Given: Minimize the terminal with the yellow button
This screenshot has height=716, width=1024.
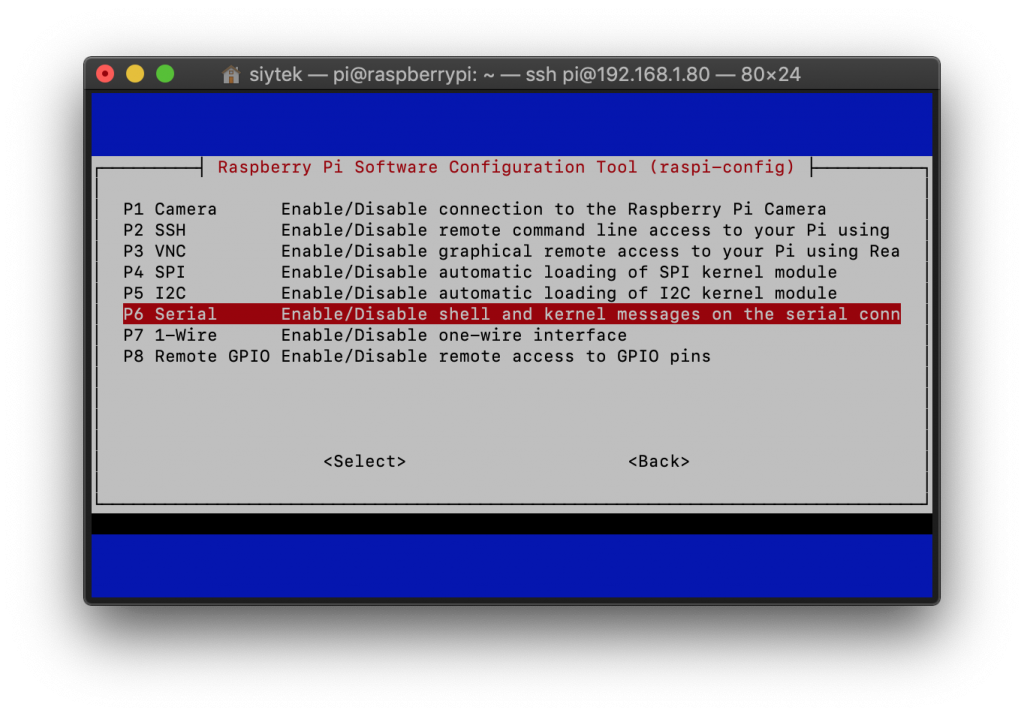Looking at the screenshot, I should click(135, 74).
